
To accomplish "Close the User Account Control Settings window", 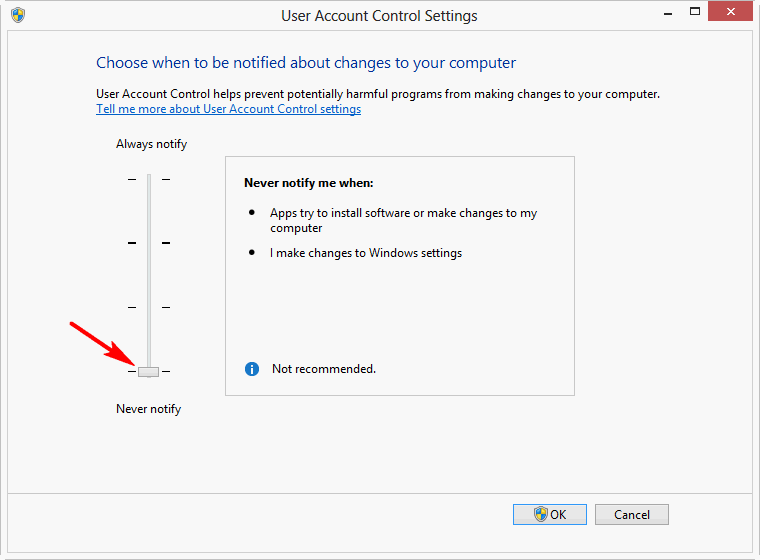I will click(730, 12).
